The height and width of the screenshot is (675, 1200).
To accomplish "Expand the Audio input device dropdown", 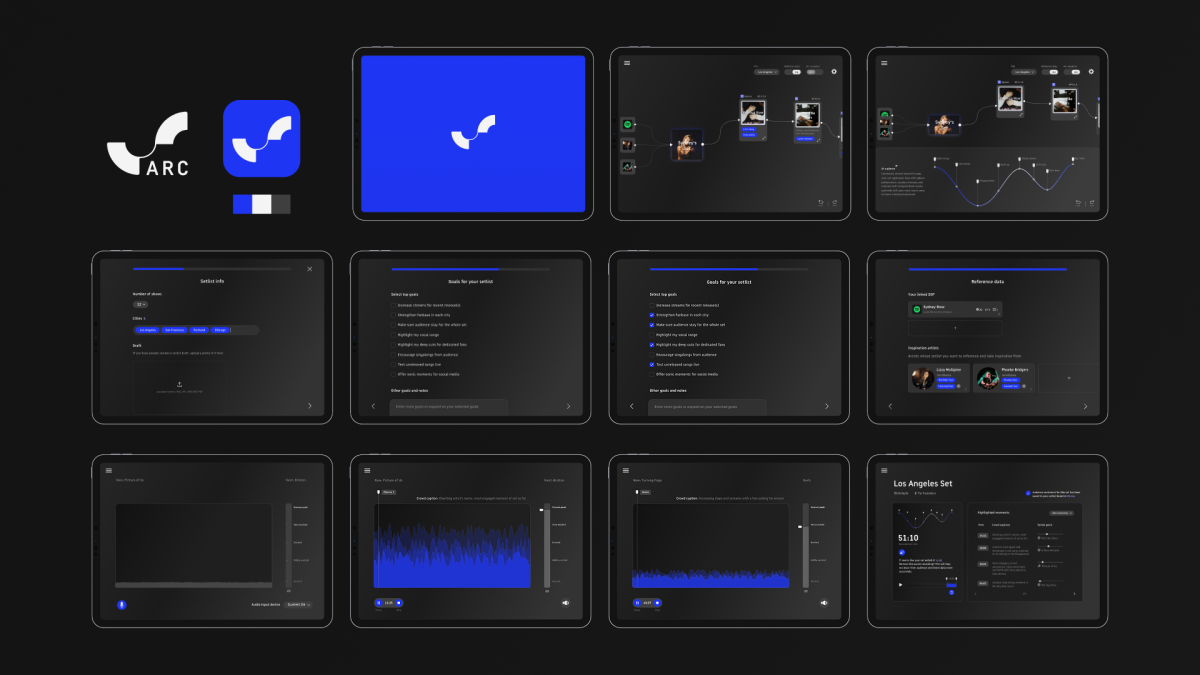I will (x=298, y=604).
